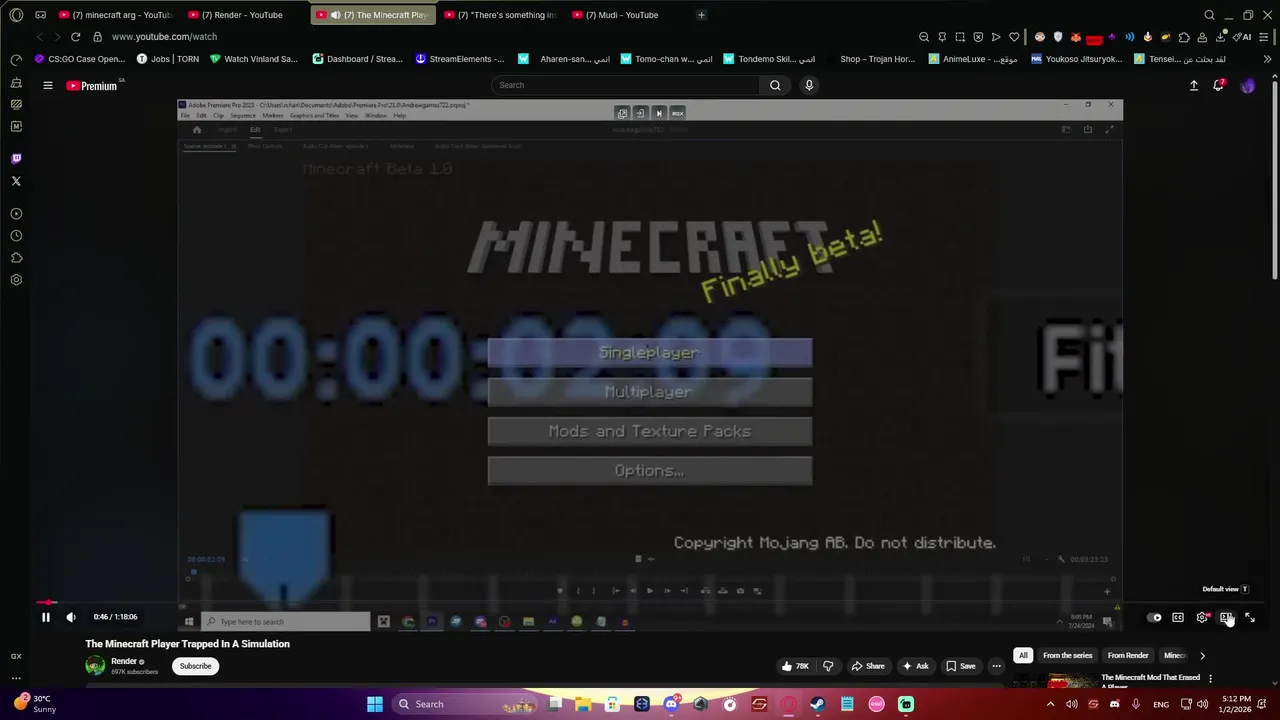Save the video to a playlist
Screen dimensions: 1280x720
(961, 666)
